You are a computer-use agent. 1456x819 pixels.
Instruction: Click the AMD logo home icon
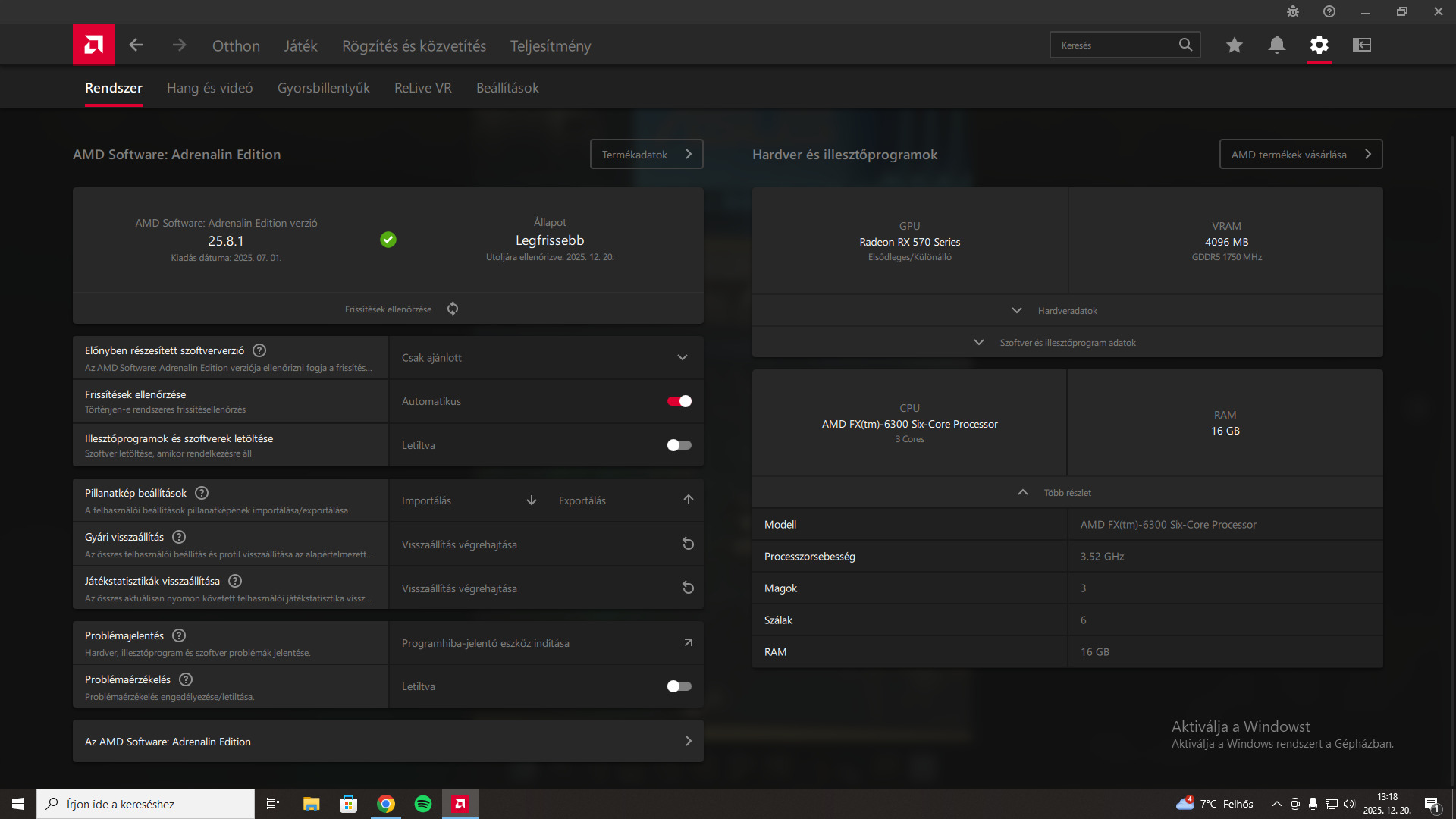94,45
